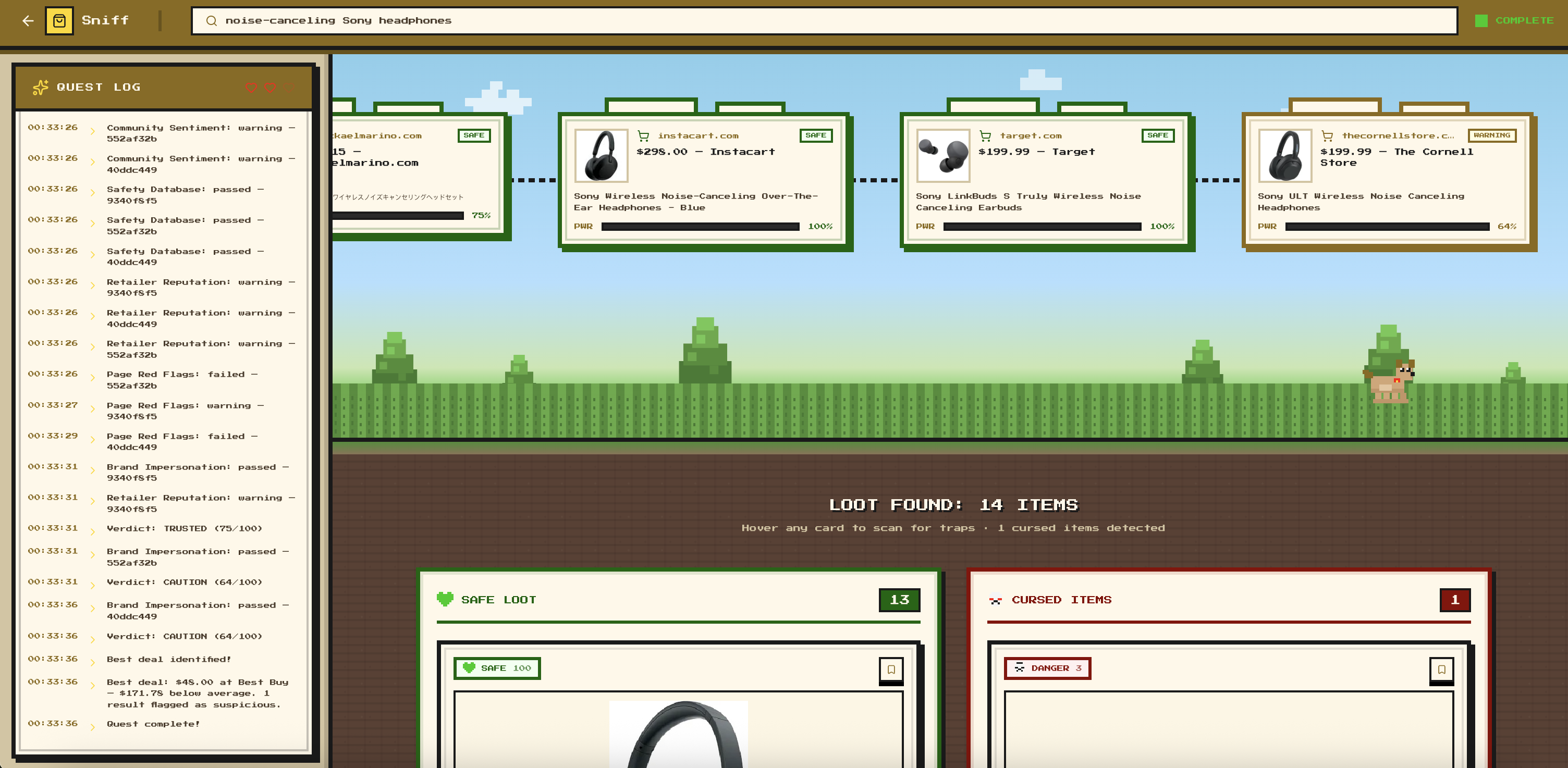
Task: Click the first heart in Quest Log header
Action: click(251, 88)
